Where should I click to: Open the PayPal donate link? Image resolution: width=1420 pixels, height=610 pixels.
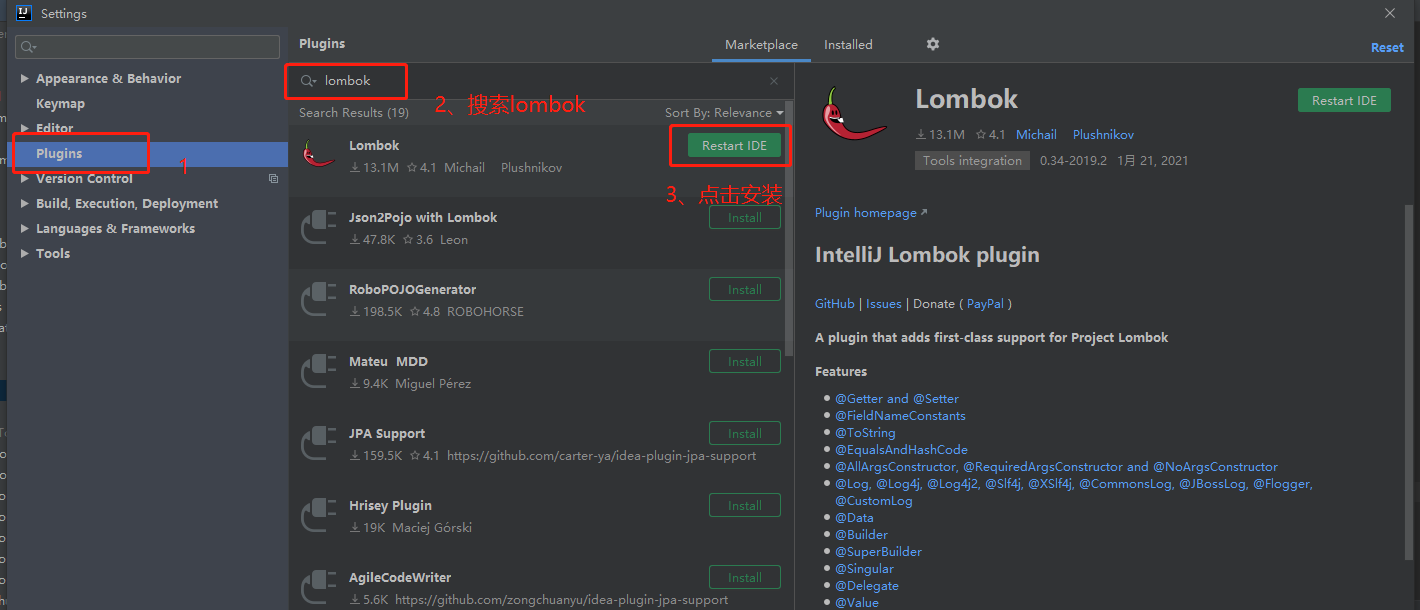click(x=986, y=303)
